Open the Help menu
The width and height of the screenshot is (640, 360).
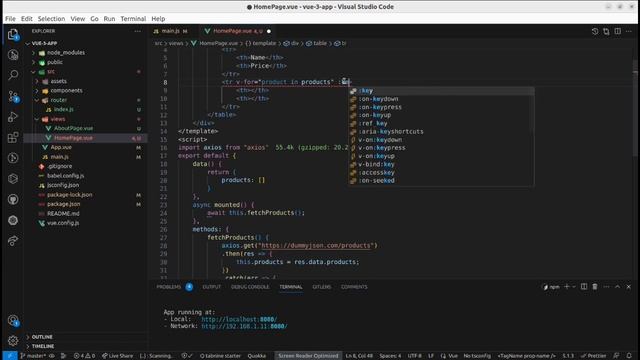coord(158,19)
